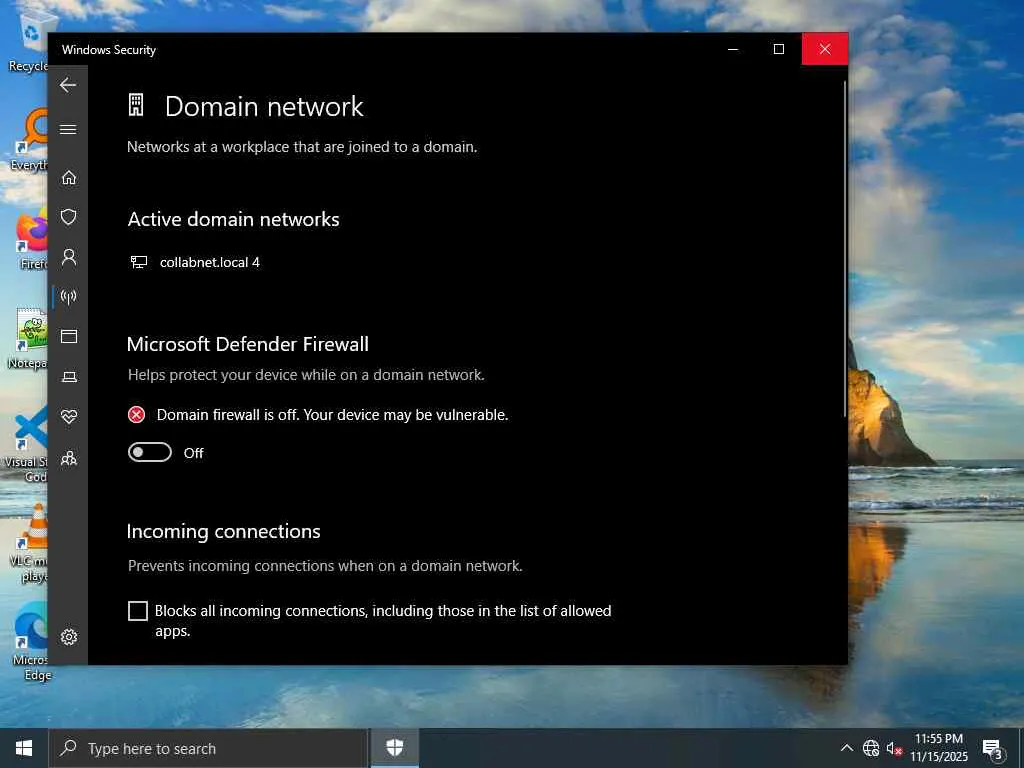Click the collabnet.local network computer icon

[138, 262]
